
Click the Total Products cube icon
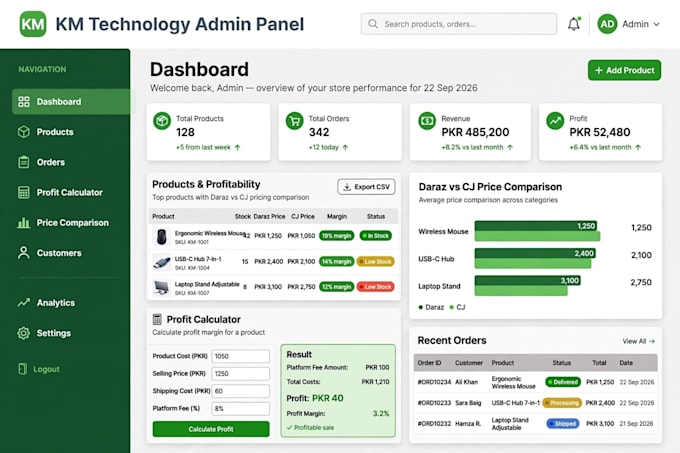(162, 121)
